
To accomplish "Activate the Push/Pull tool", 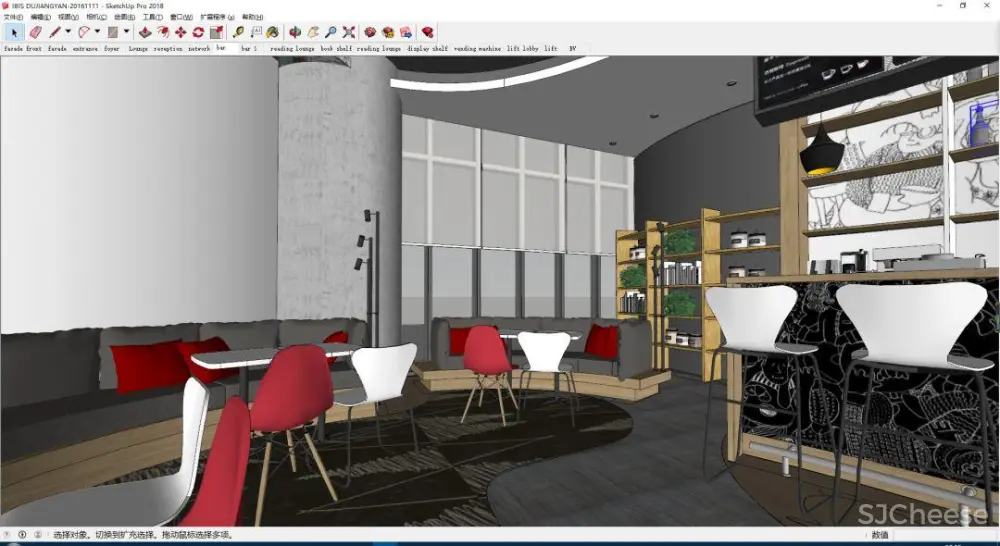I will coord(145,32).
